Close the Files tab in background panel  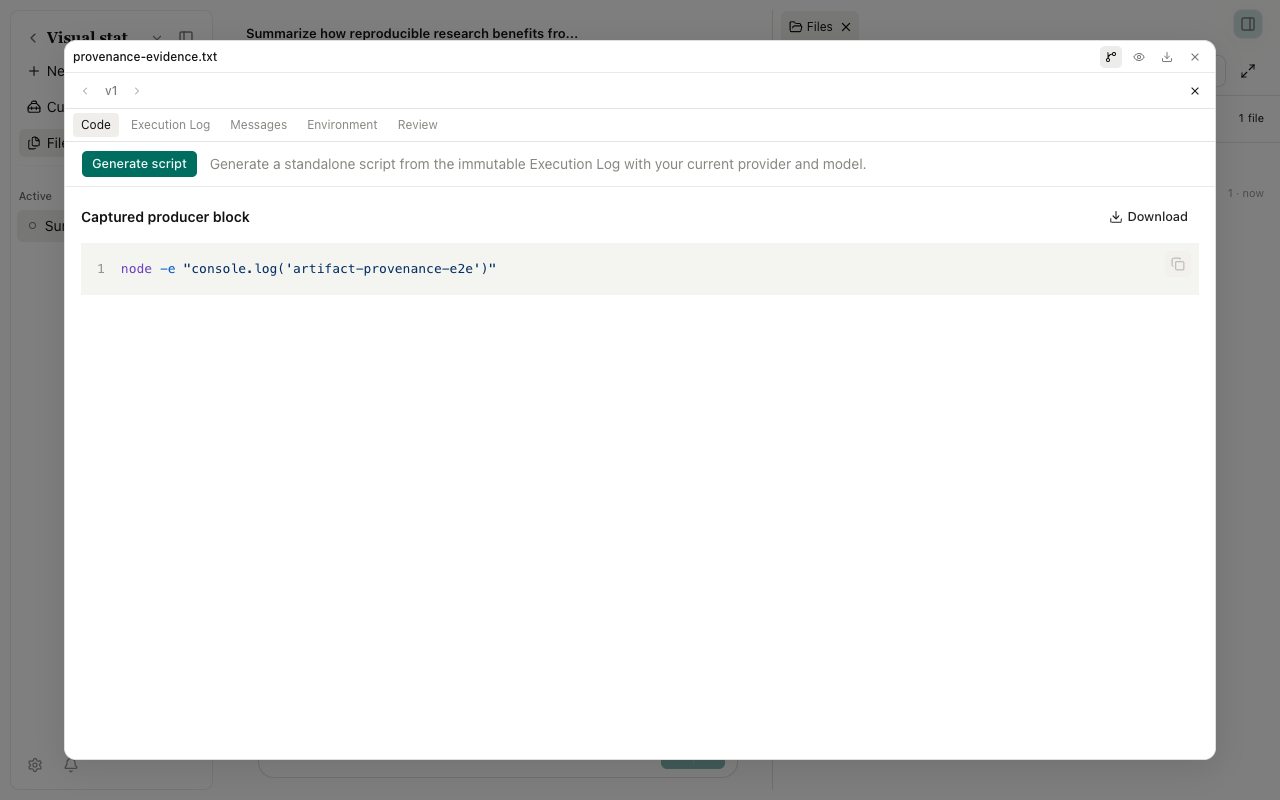[x=846, y=27]
